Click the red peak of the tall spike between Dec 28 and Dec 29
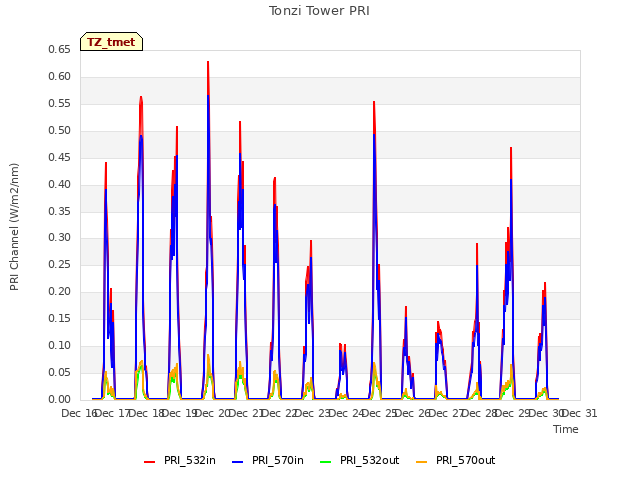This screenshot has height=480, width=640. pyautogui.click(x=511, y=148)
